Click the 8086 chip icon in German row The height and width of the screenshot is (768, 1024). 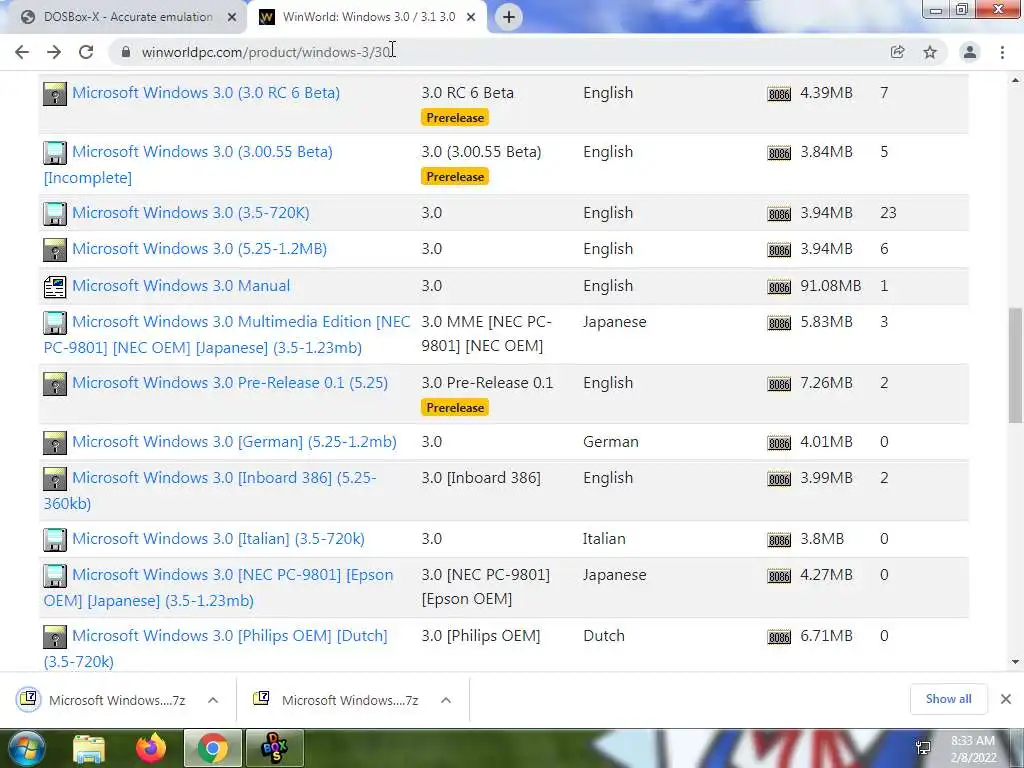[779, 443]
